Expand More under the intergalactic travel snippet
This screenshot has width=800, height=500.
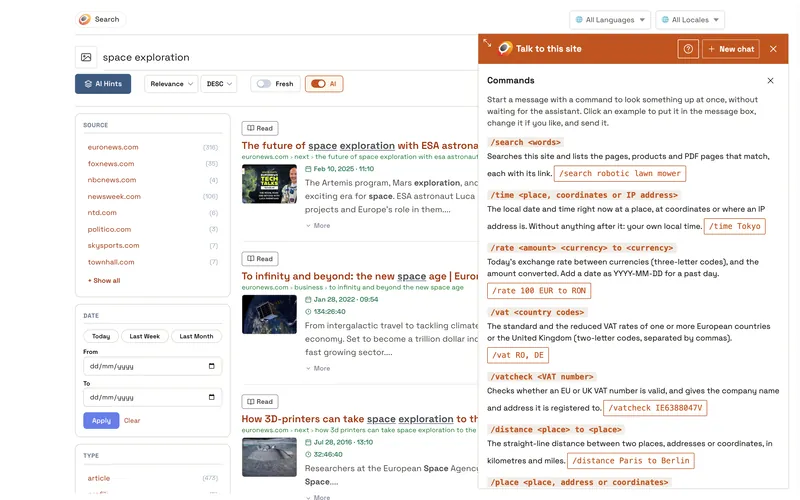click(318, 368)
